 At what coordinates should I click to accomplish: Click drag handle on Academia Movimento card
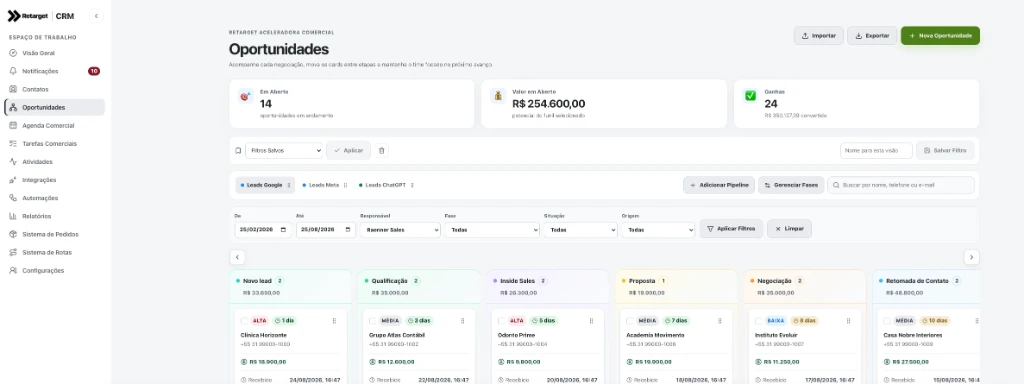coord(720,321)
